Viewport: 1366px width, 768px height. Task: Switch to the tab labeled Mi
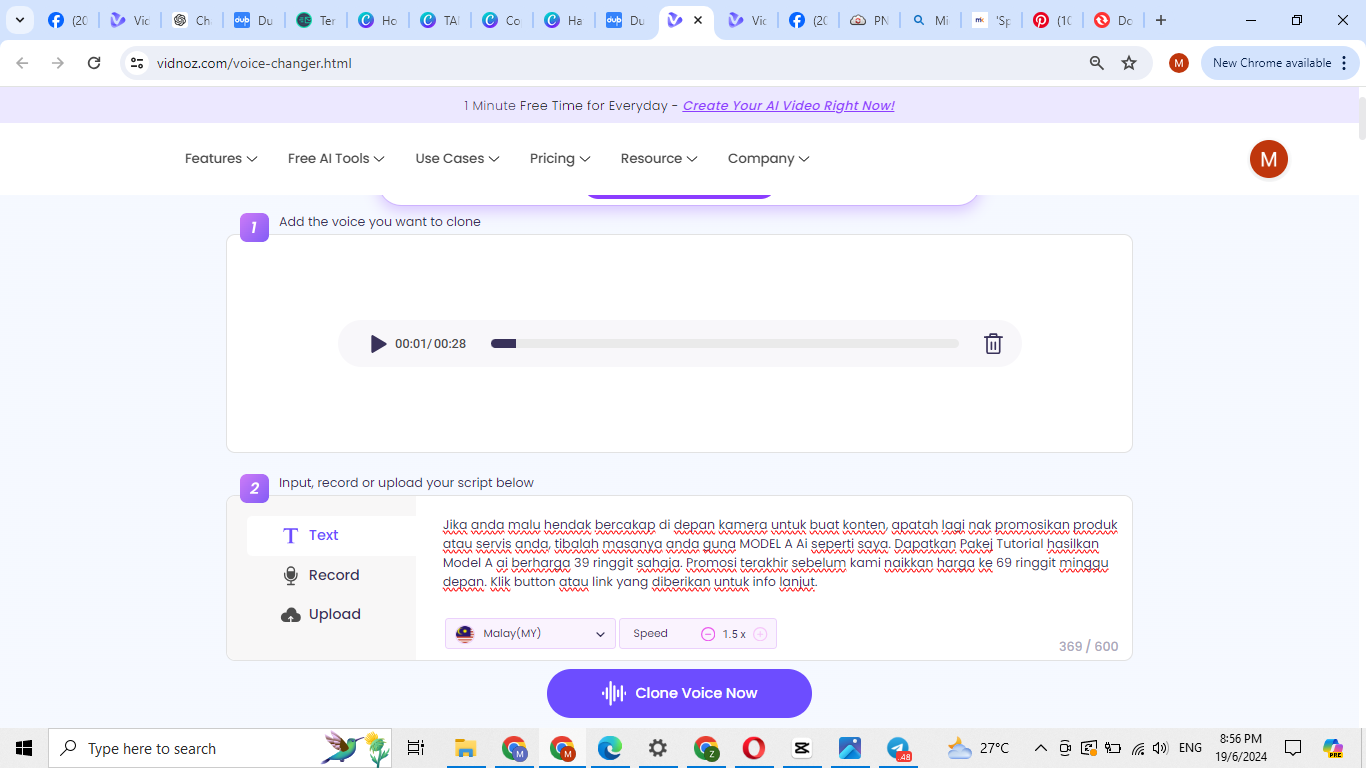pos(930,20)
